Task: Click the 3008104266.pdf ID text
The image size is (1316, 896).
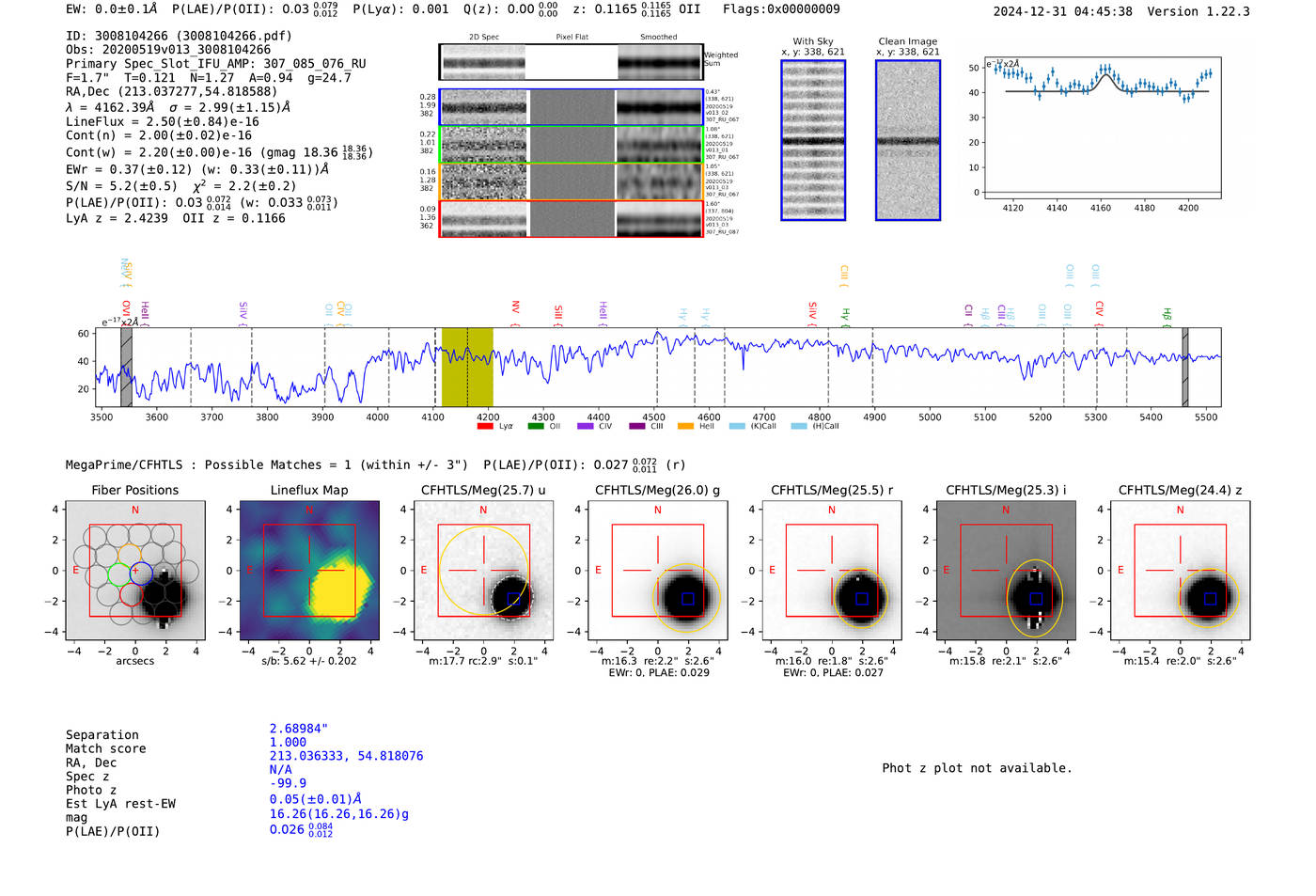Action: tap(234, 36)
